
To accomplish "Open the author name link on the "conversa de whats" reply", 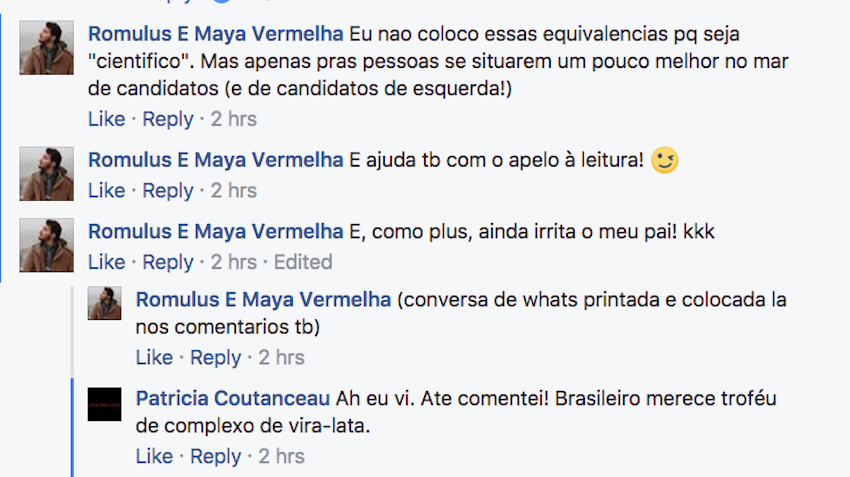I will tap(263, 299).
